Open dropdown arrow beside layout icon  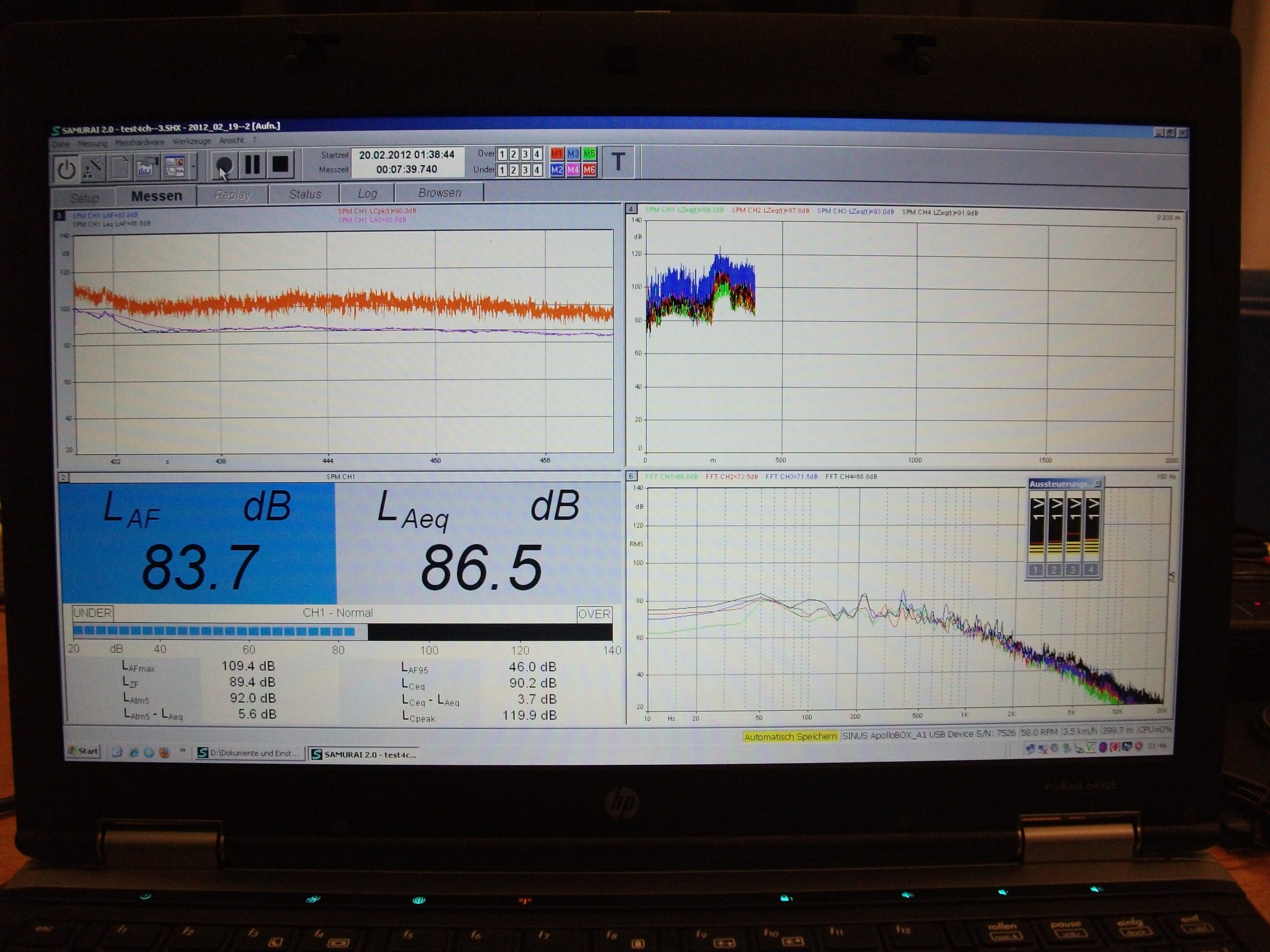tap(193, 167)
